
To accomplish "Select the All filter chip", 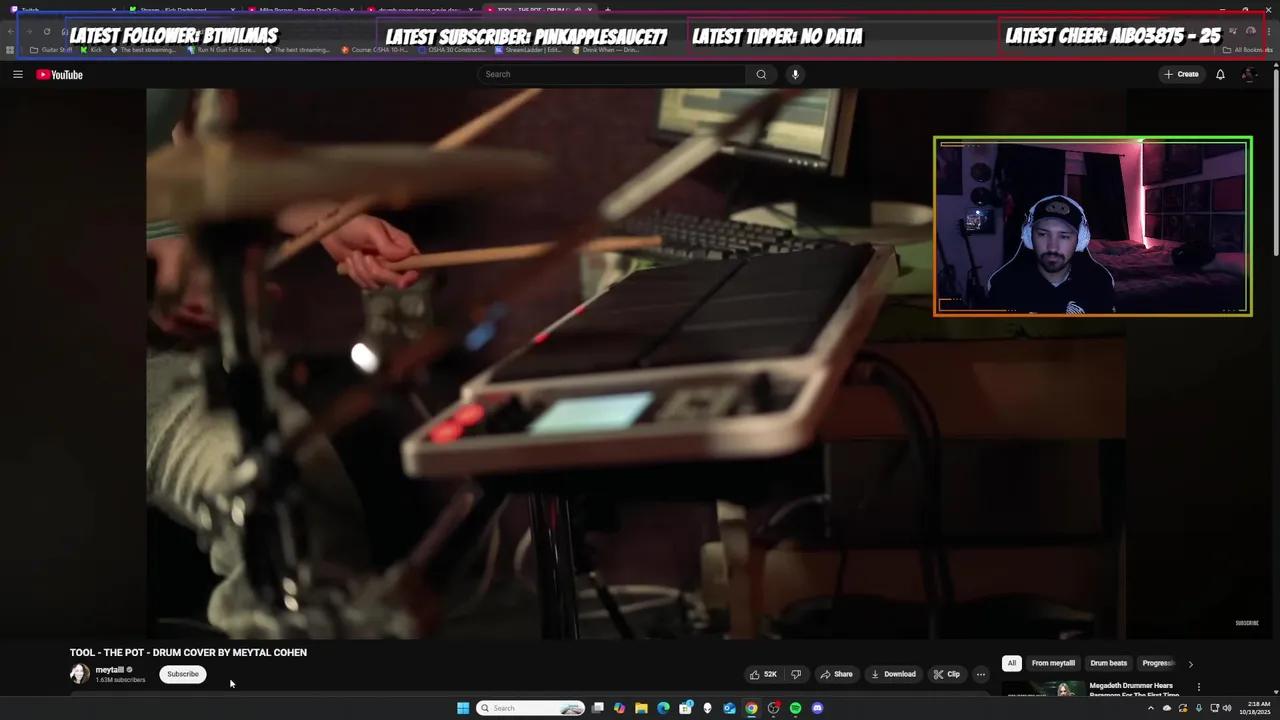I will point(1012,663).
